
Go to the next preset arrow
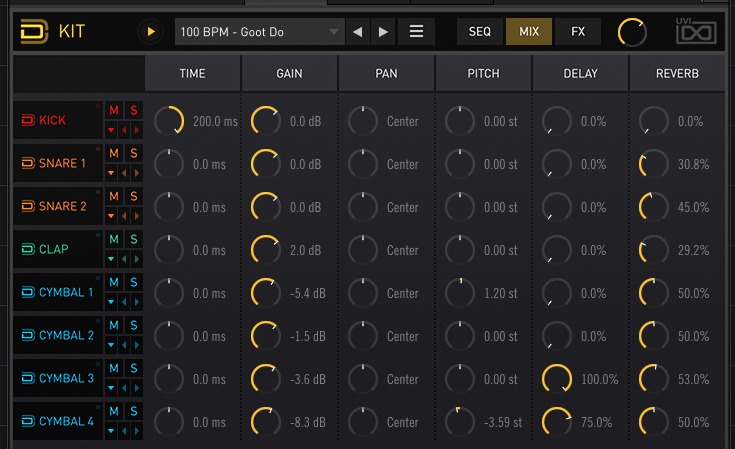[383, 32]
